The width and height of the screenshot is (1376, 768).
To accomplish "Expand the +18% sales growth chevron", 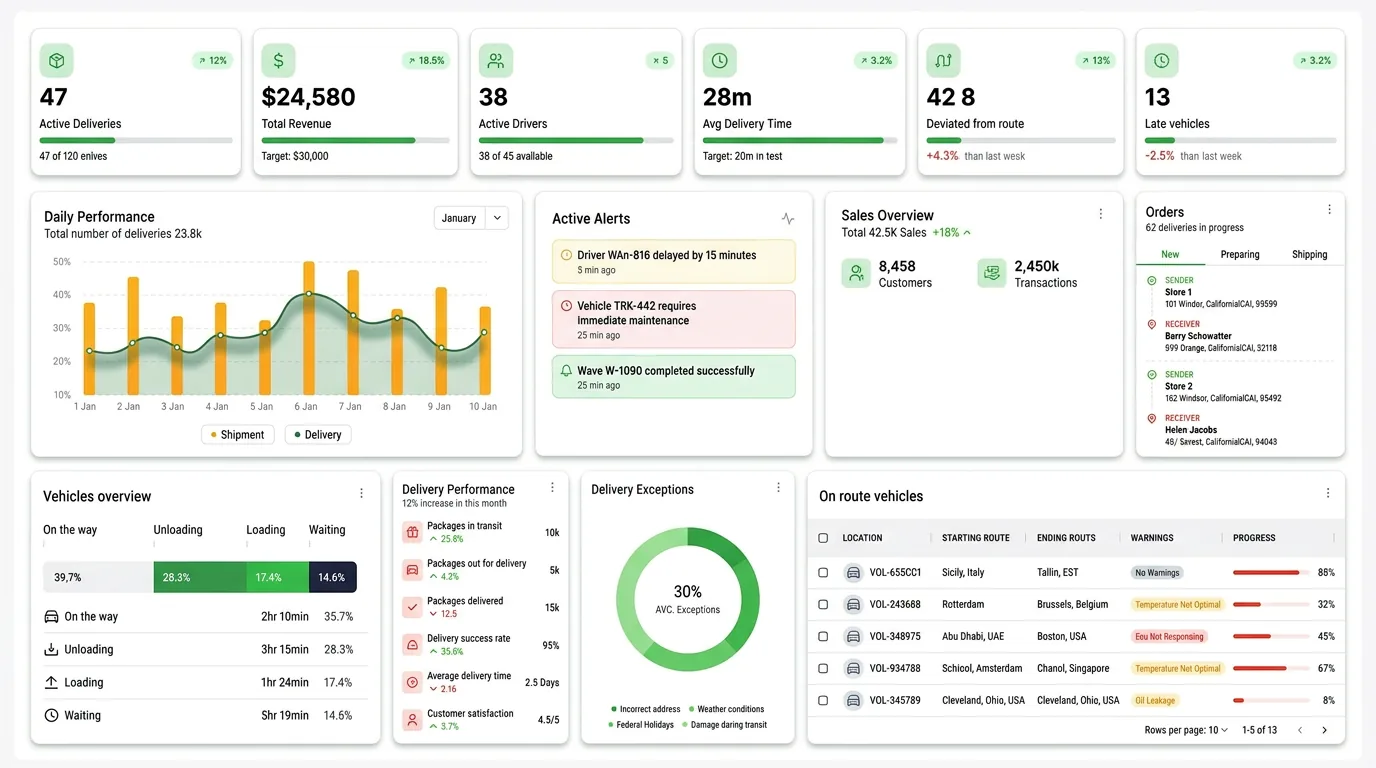I will pos(967,233).
